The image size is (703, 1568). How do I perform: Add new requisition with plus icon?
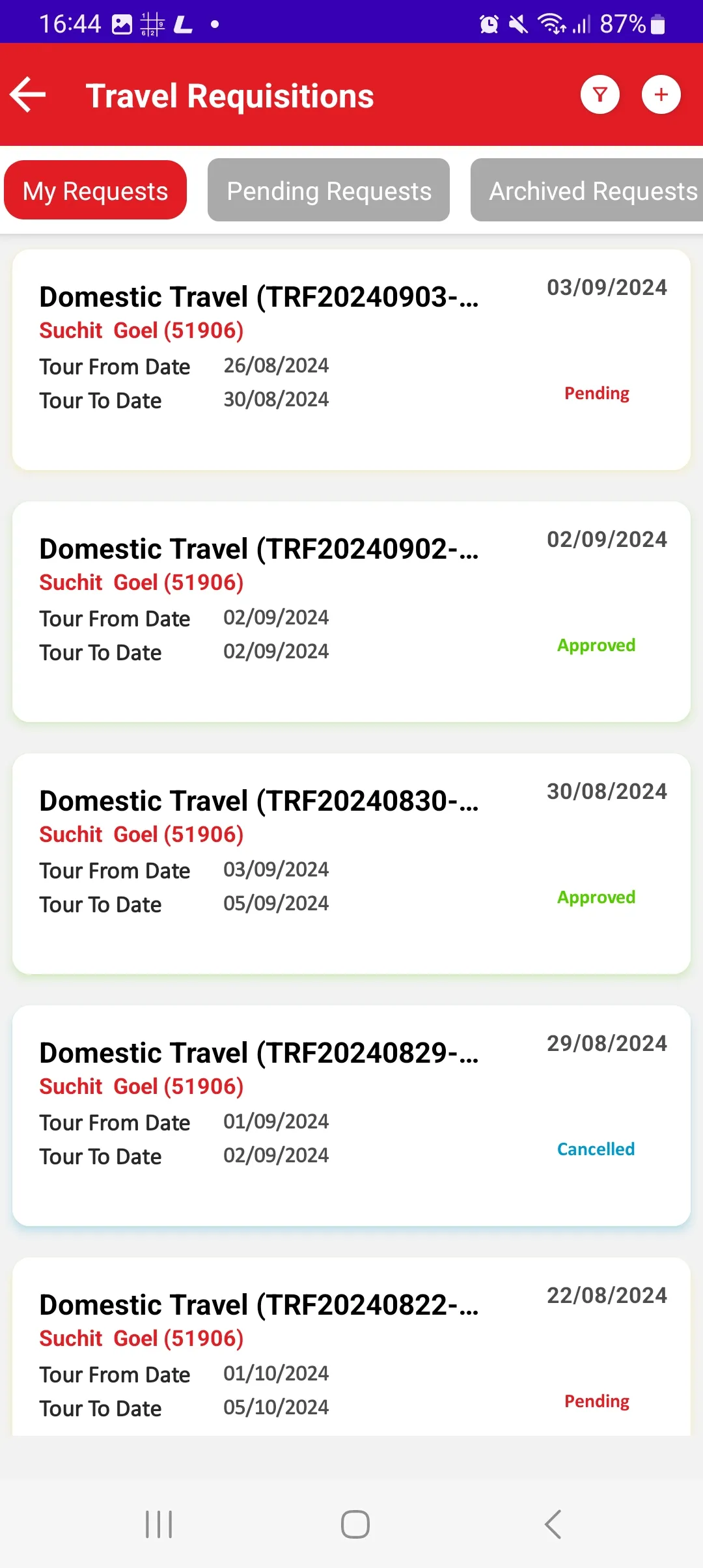click(x=661, y=95)
